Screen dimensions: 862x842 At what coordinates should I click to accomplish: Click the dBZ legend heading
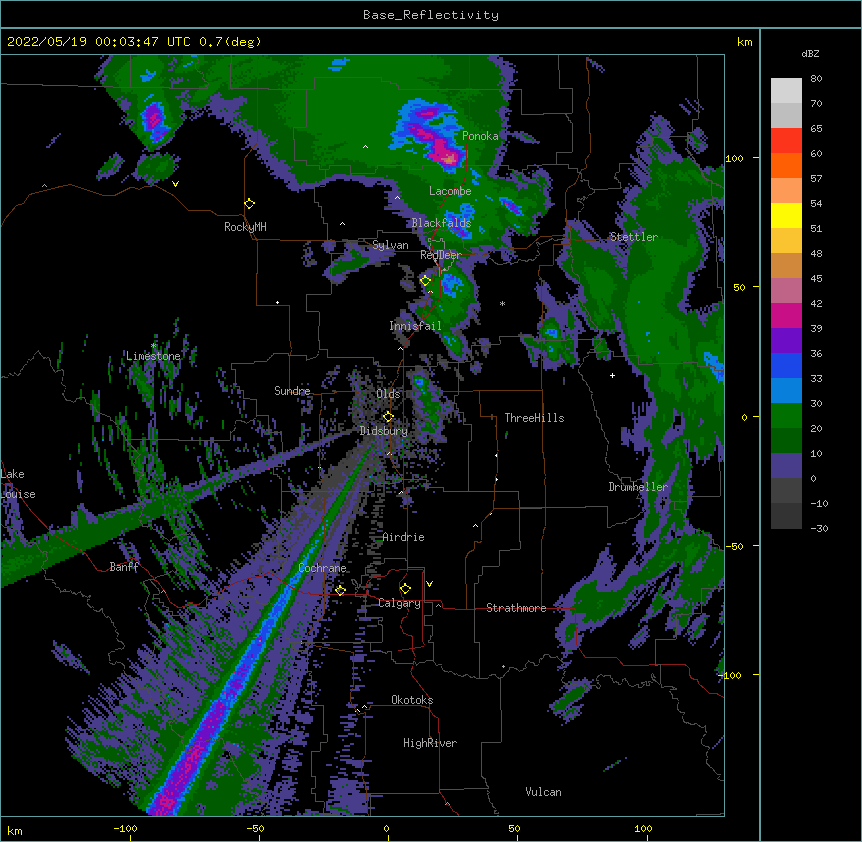810,54
